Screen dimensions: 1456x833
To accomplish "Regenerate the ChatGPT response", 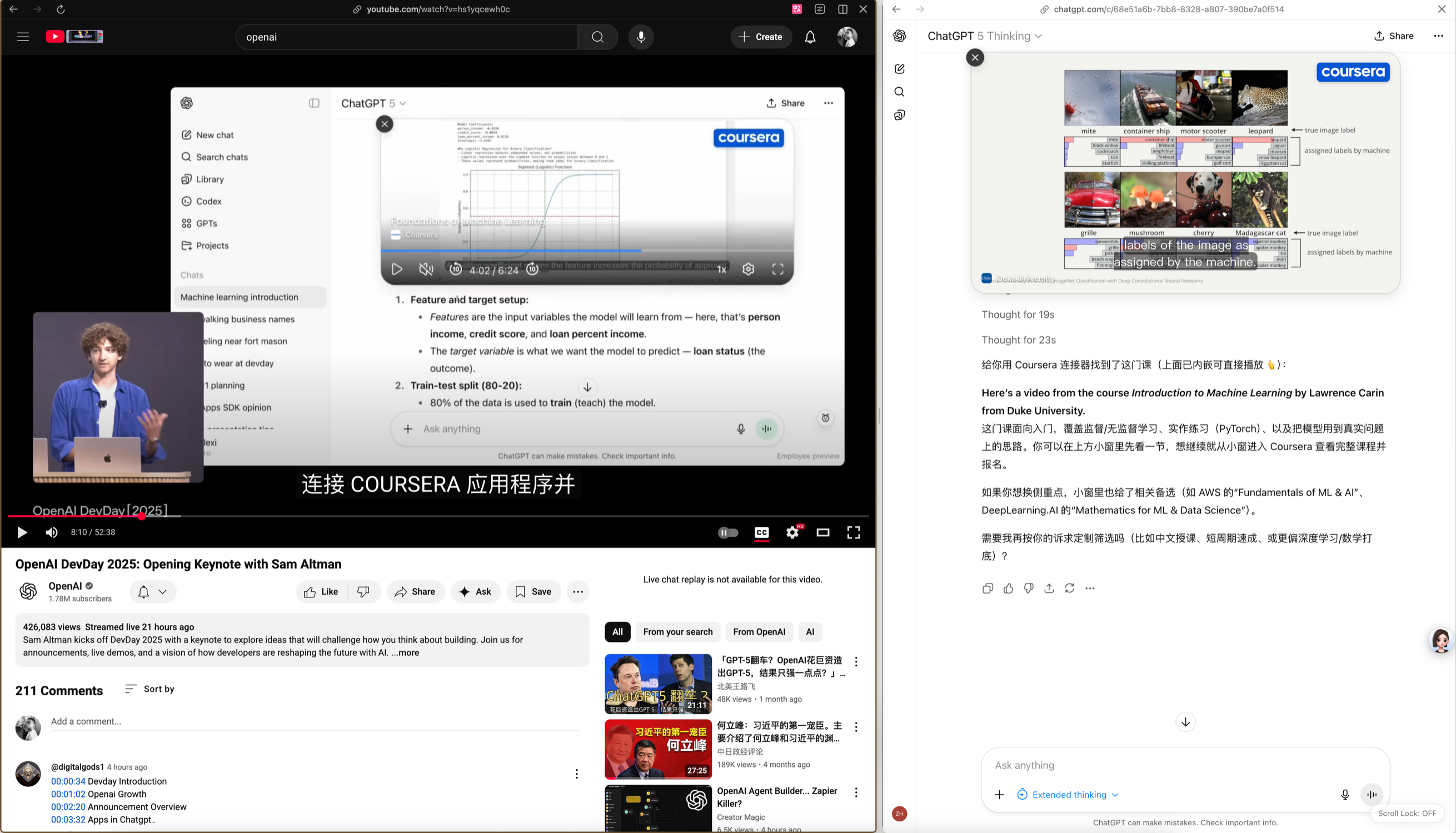I will (x=1069, y=588).
